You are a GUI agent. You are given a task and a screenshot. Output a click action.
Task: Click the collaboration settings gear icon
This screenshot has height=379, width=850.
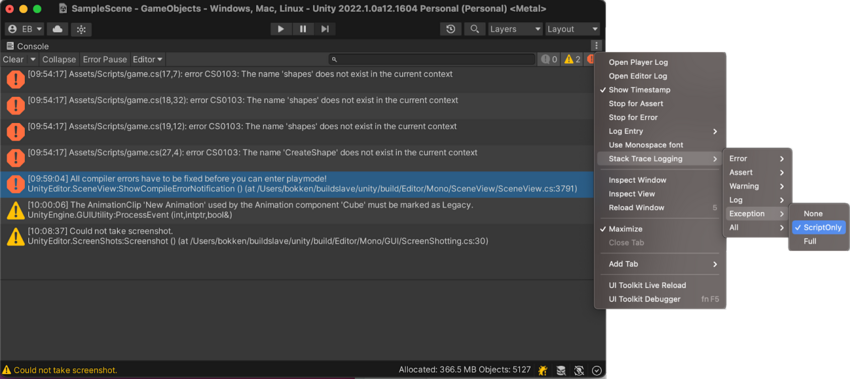pos(81,29)
